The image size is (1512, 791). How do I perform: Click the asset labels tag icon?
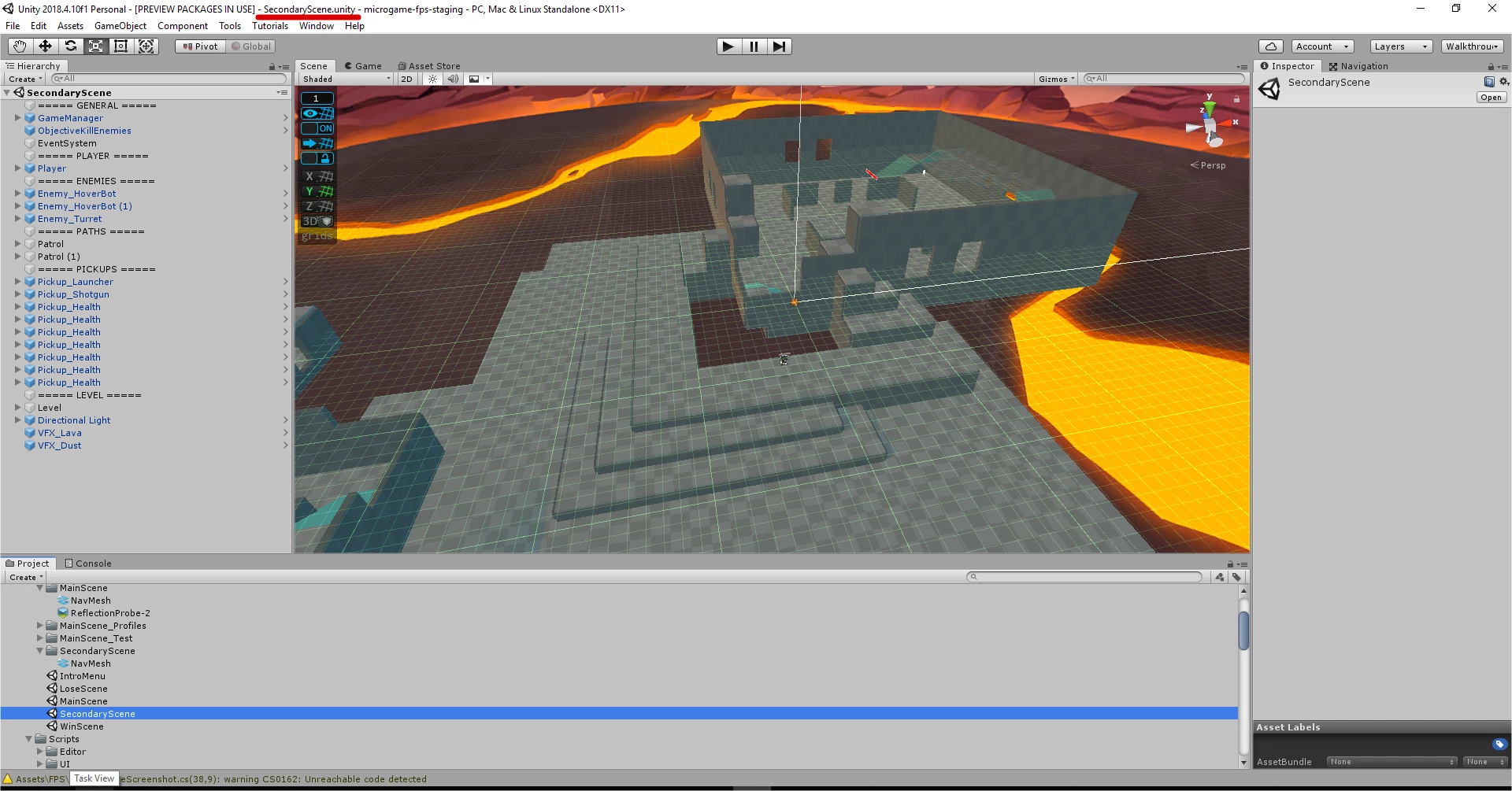click(x=1499, y=744)
